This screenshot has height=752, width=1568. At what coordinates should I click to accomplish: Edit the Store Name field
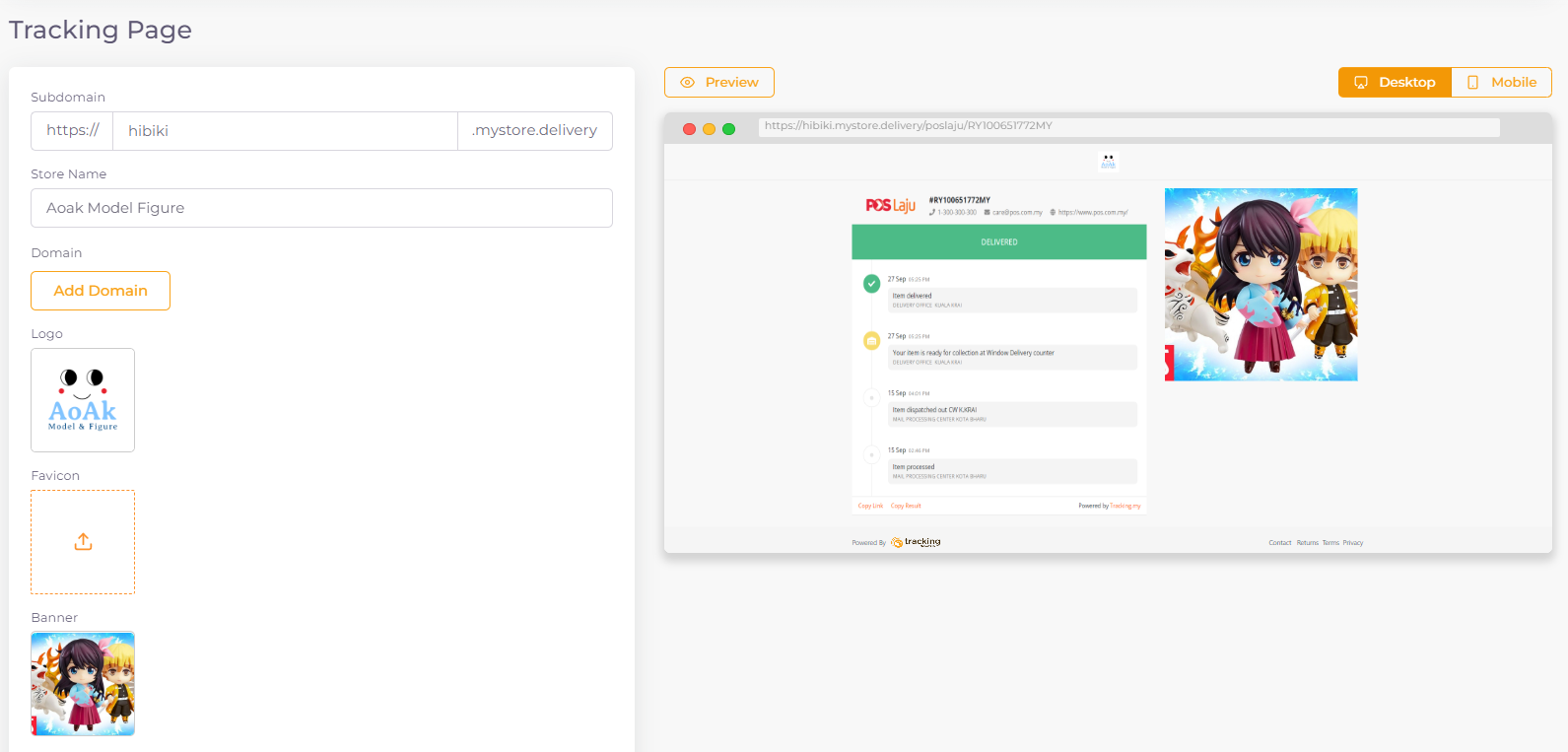(x=321, y=208)
